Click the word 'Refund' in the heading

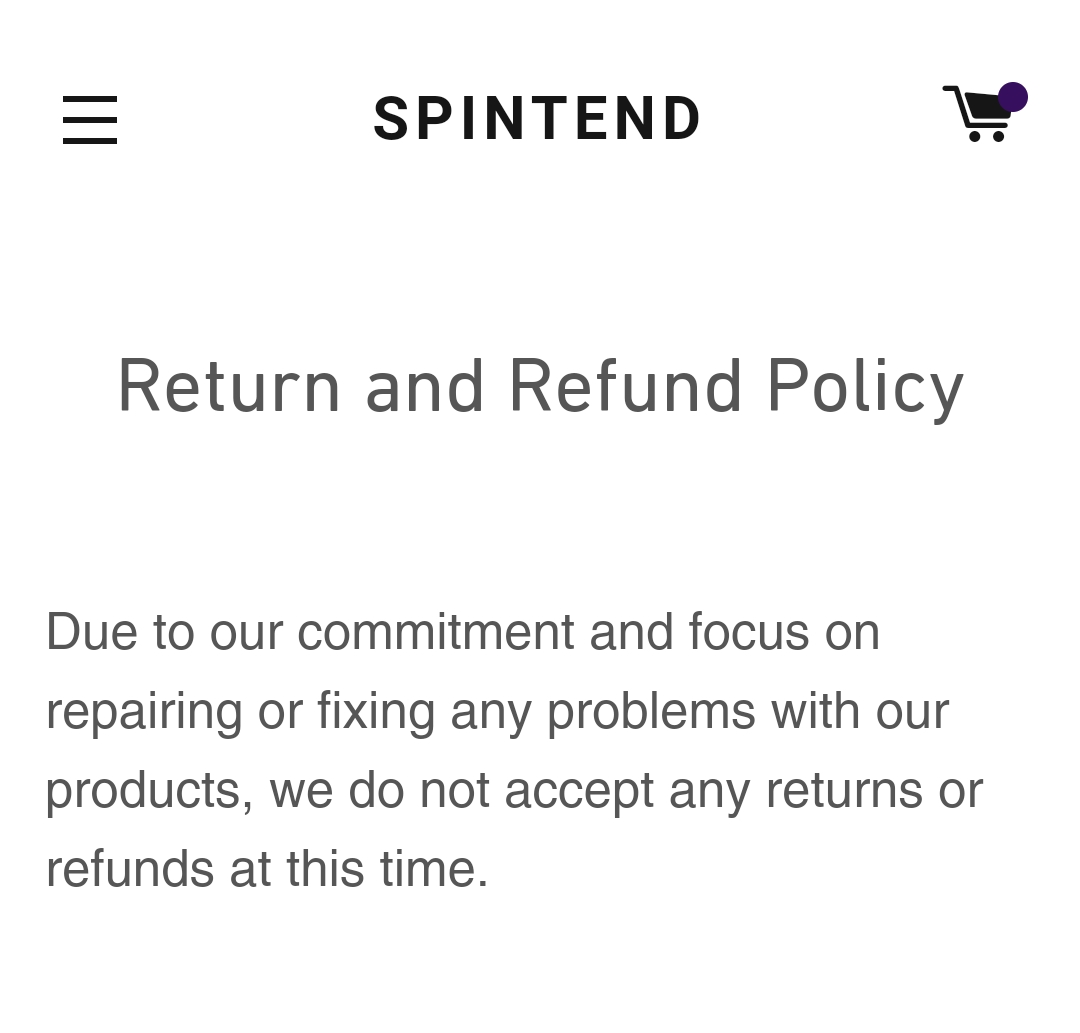click(x=625, y=387)
